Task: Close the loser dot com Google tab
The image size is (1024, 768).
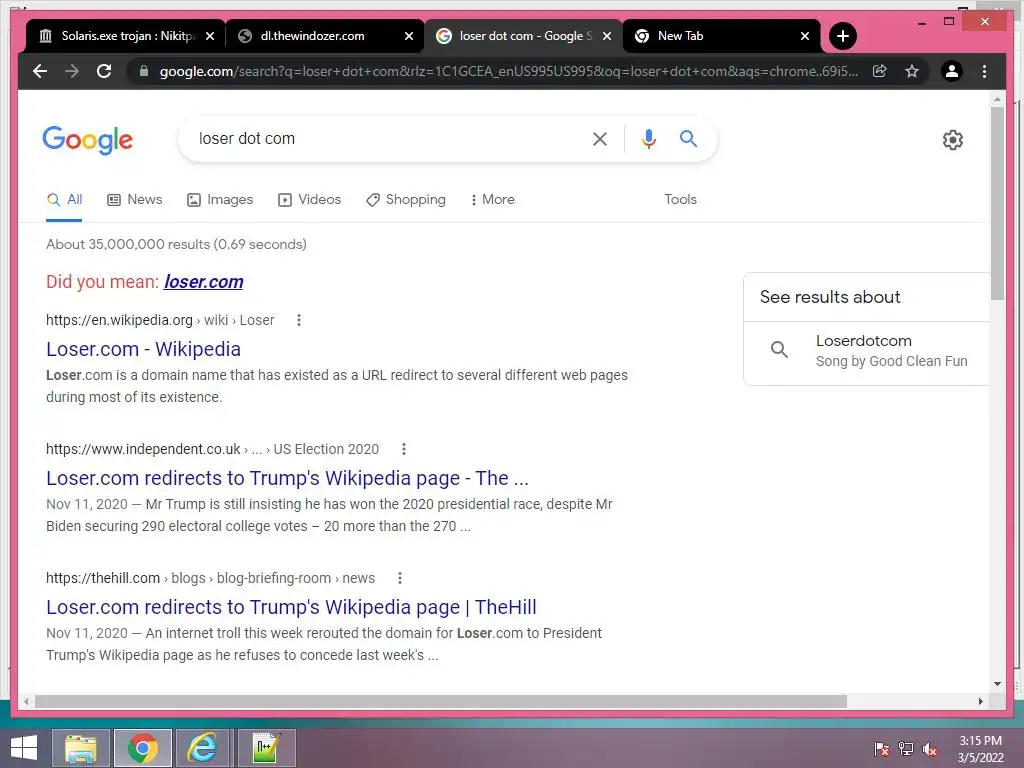Action: click(607, 36)
